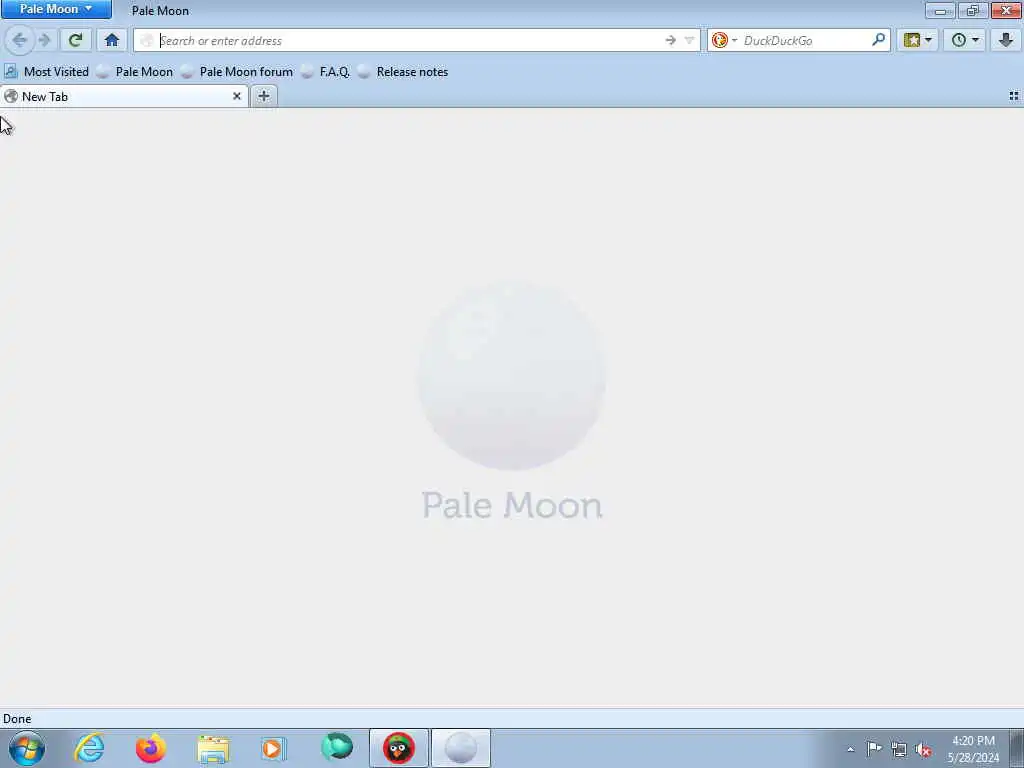
Task: Click the Show desktop strip at taskbar end
Action: (x=1017, y=748)
